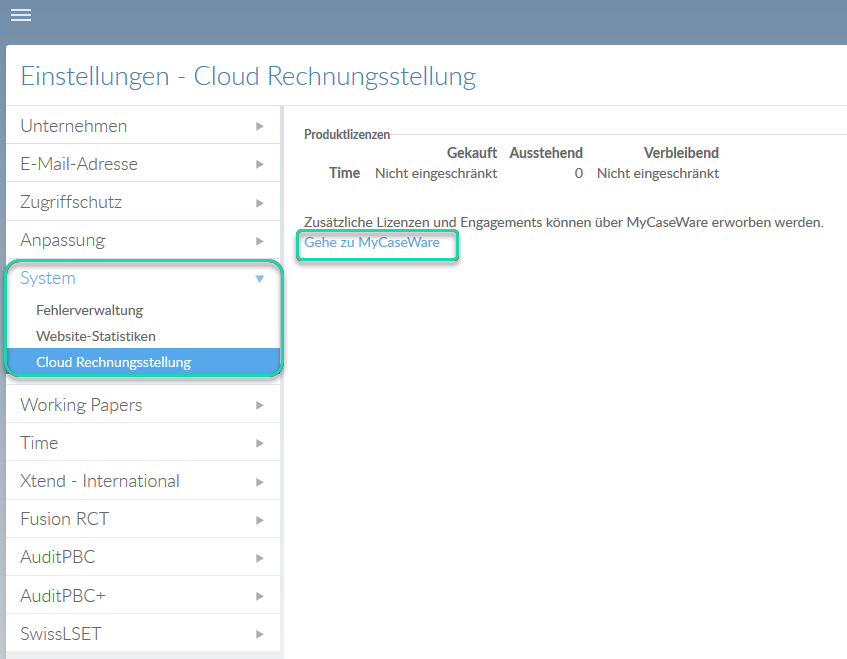Expand the Unternehmen section arrow
Screen dimensions: 847x659
point(260,126)
